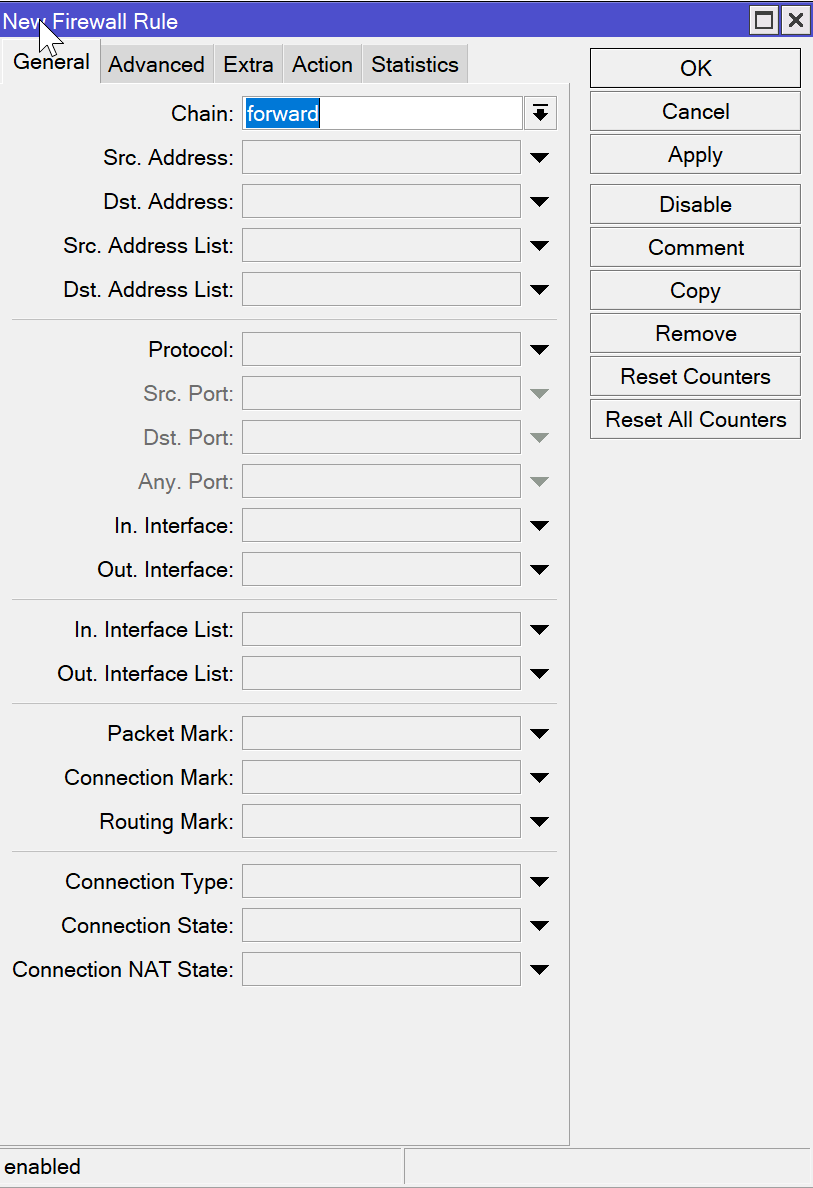
Task: Expand the Connection NAT State dropdown
Action: click(540, 969)
